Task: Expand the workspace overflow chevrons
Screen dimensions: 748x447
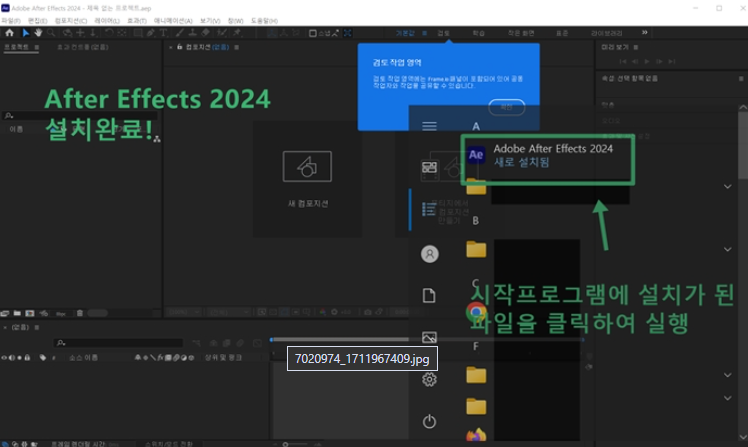Action: [x=644, y=33]
